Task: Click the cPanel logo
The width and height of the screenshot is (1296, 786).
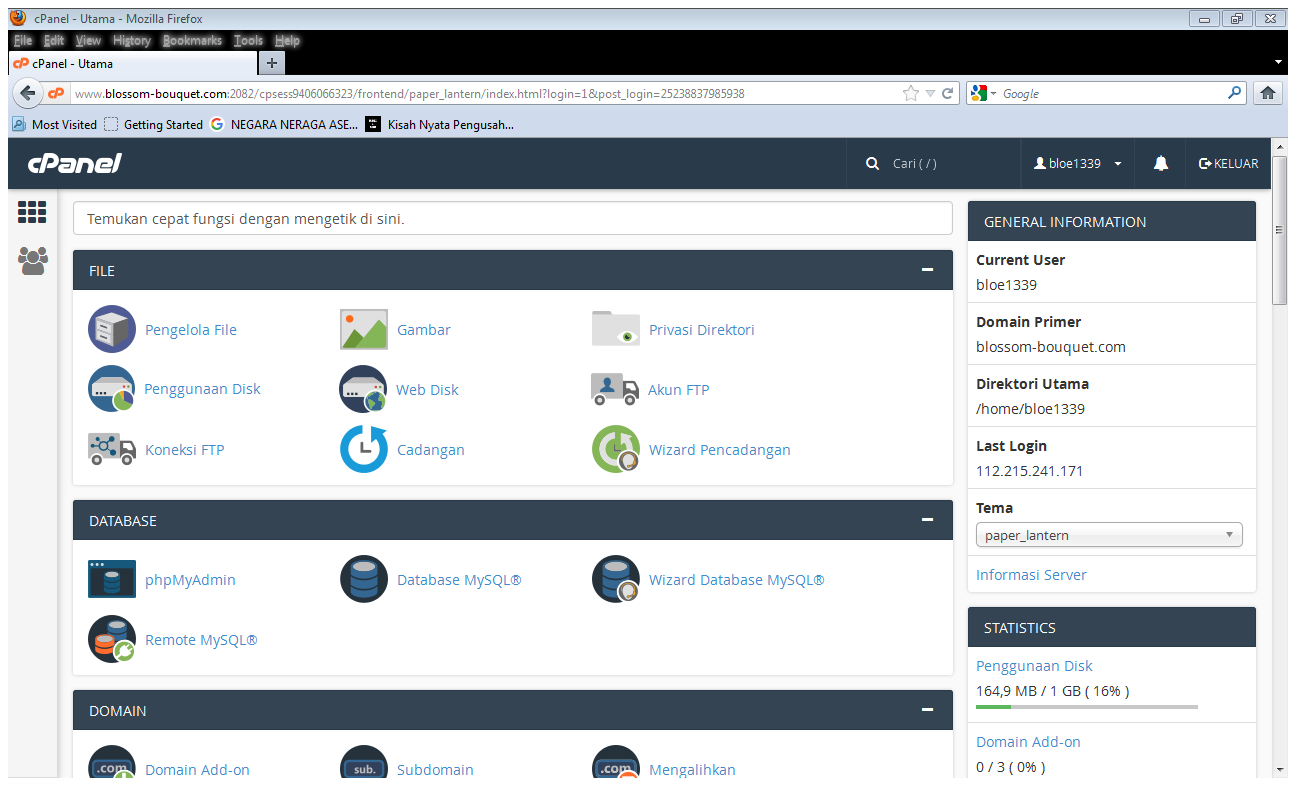Action: pyautogui.click(x=75, y=163)
